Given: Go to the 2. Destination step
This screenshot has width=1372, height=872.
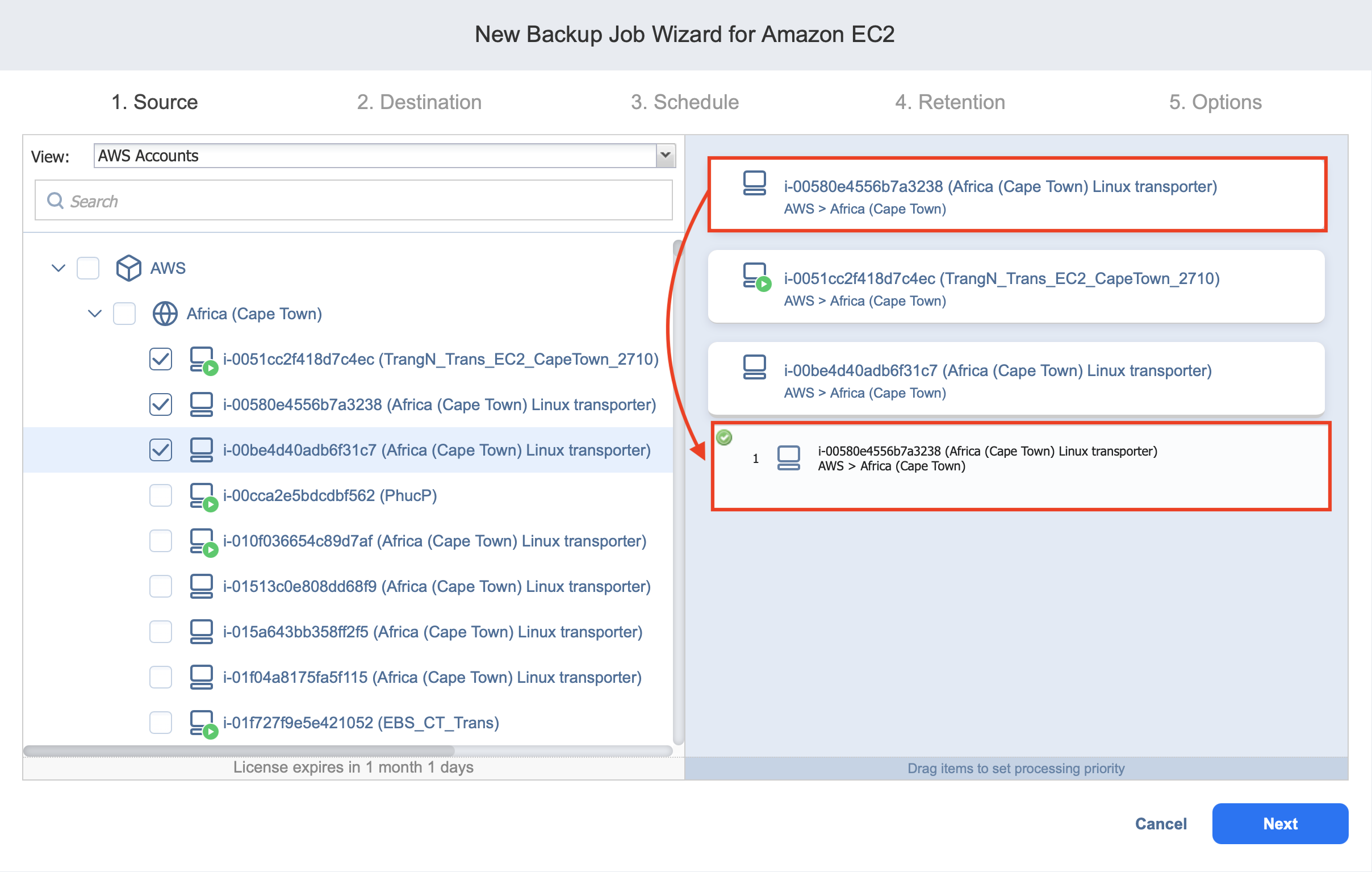Looking at the screenshot, I should (x=419, y=102).
